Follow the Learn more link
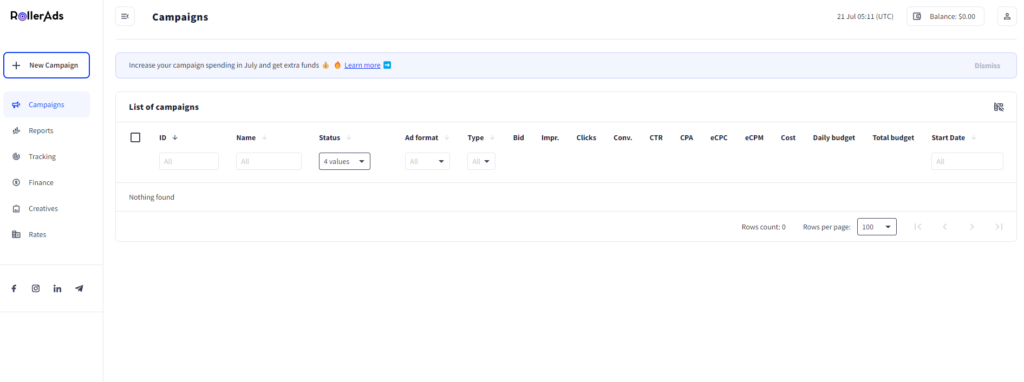Image resolution: width=1024 pixels, height=382 pixels. tap(362, 65)
